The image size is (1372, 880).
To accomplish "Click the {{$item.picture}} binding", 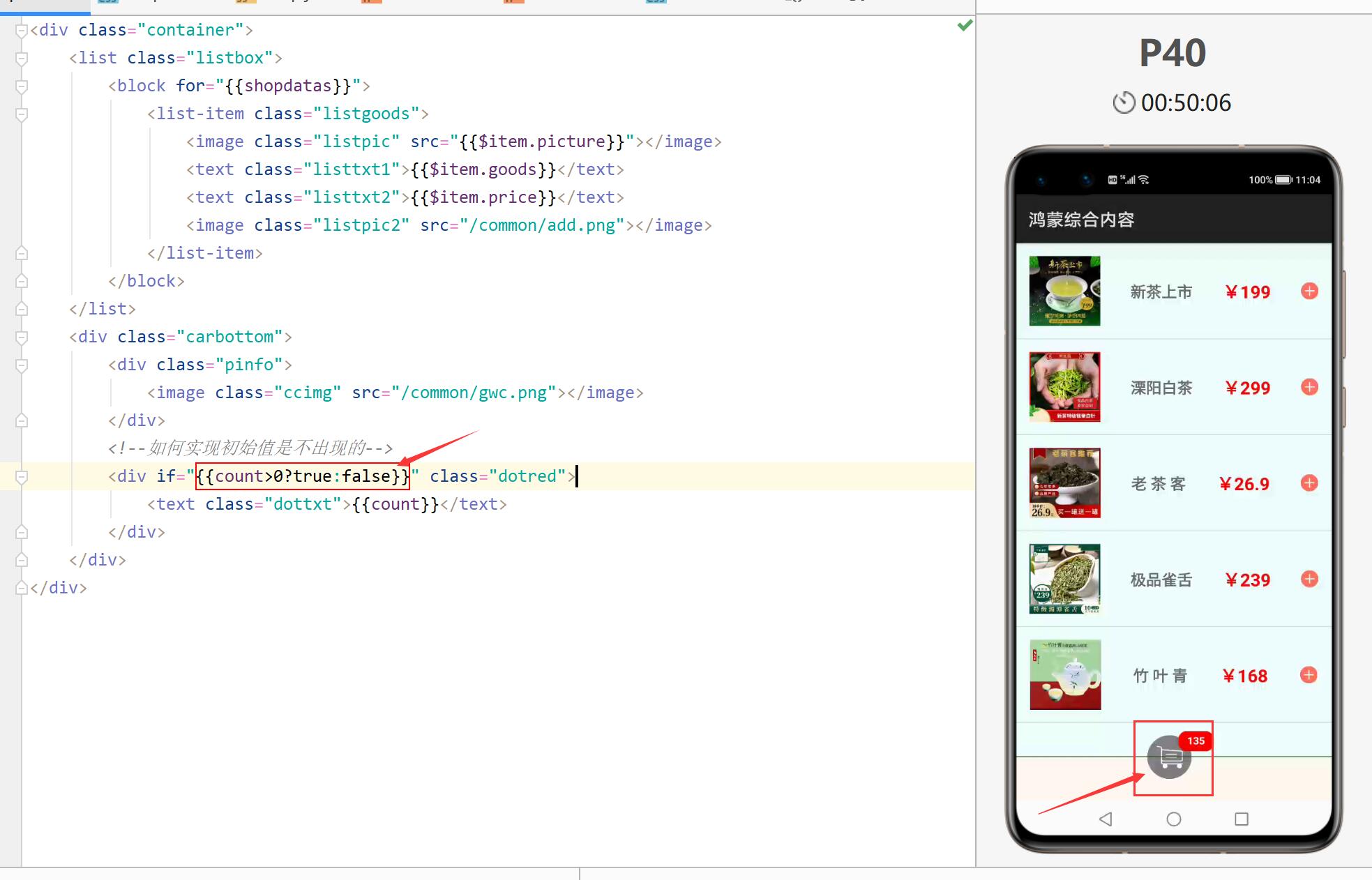I will click(x=542, y=142).
